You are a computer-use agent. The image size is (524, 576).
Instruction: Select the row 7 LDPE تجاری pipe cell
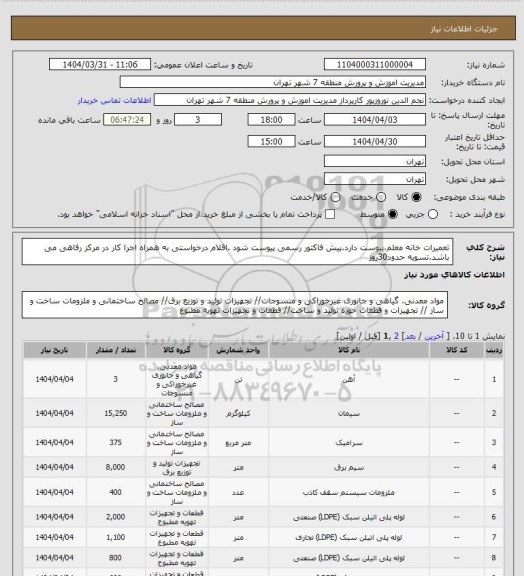(x=349, y=537)
